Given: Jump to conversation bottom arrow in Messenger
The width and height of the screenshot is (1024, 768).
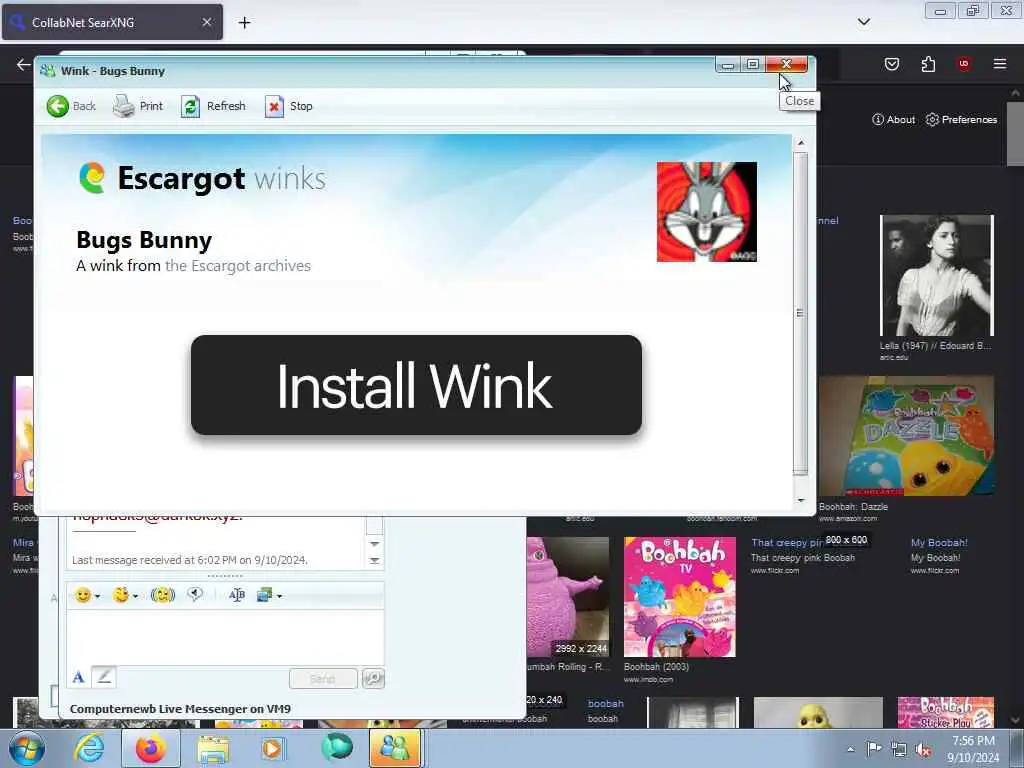Looking at the screenshot, I should point(374,560).
